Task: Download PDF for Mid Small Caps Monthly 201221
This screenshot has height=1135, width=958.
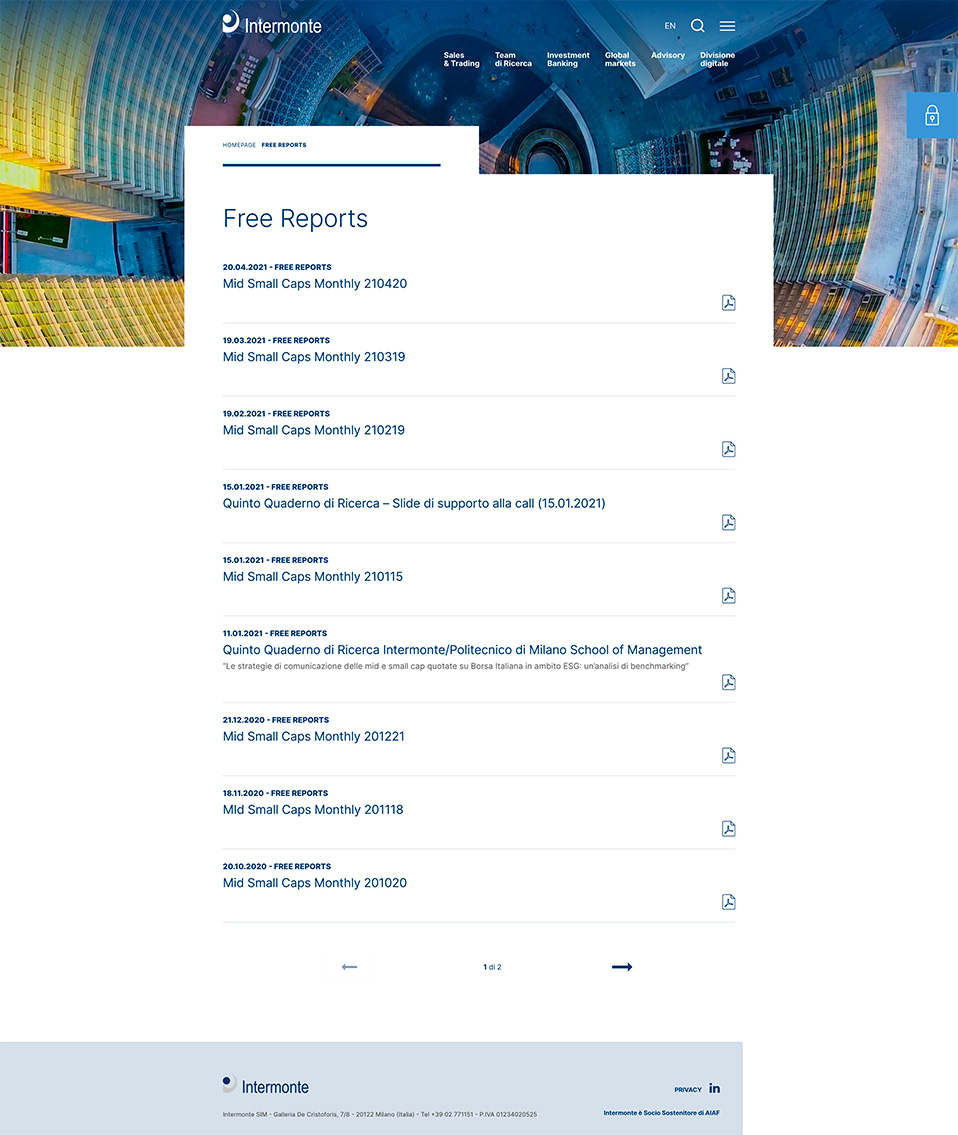Action: pyautogui.click(x=728, y=756)
